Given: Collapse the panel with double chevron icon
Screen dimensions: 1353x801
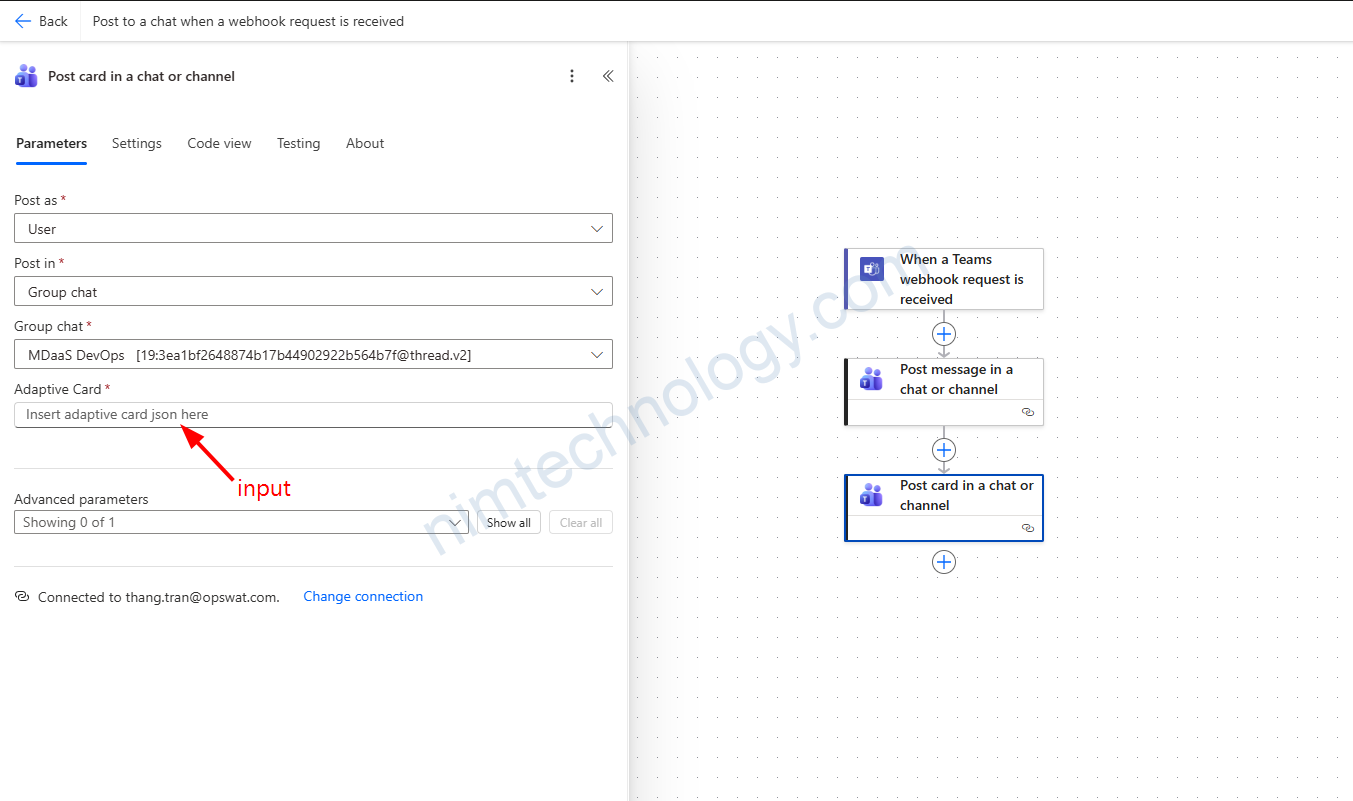Looking at the screenshot, I should coord(607,76).
